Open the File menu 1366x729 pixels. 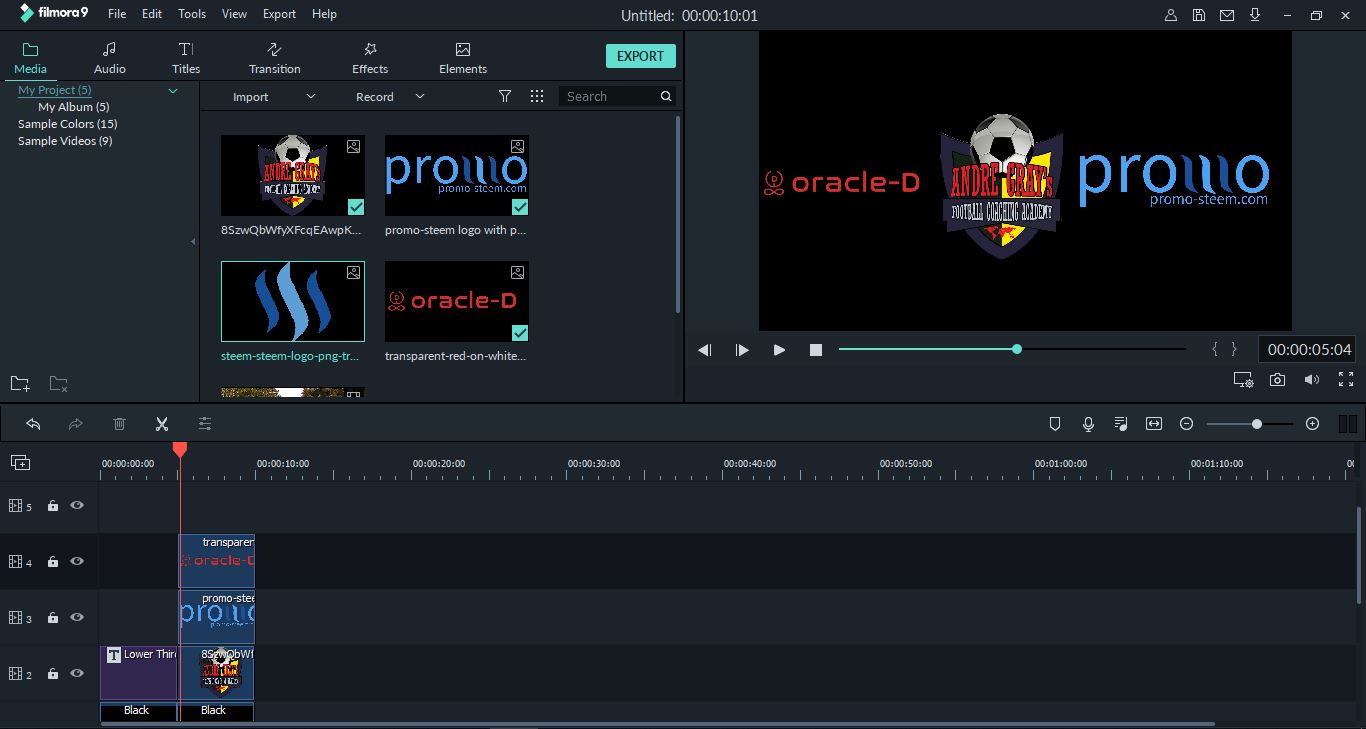tap(117, 14)
